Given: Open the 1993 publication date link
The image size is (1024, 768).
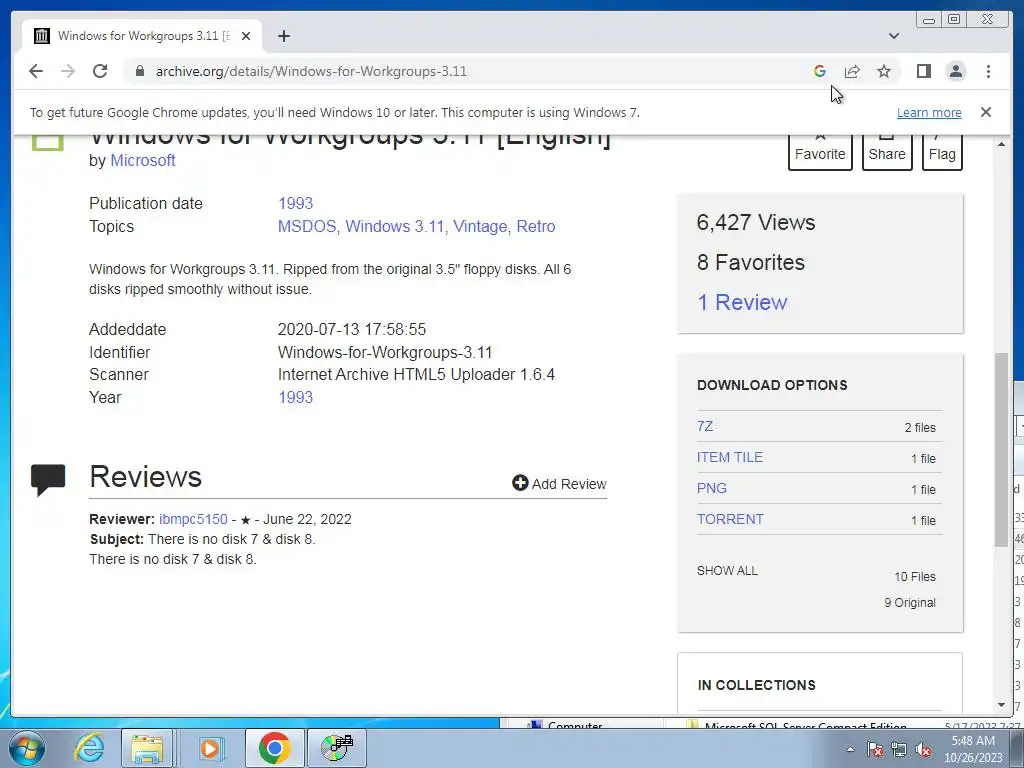Looking at the screenshot, I should pyautogui.click(x=295, y=203).
